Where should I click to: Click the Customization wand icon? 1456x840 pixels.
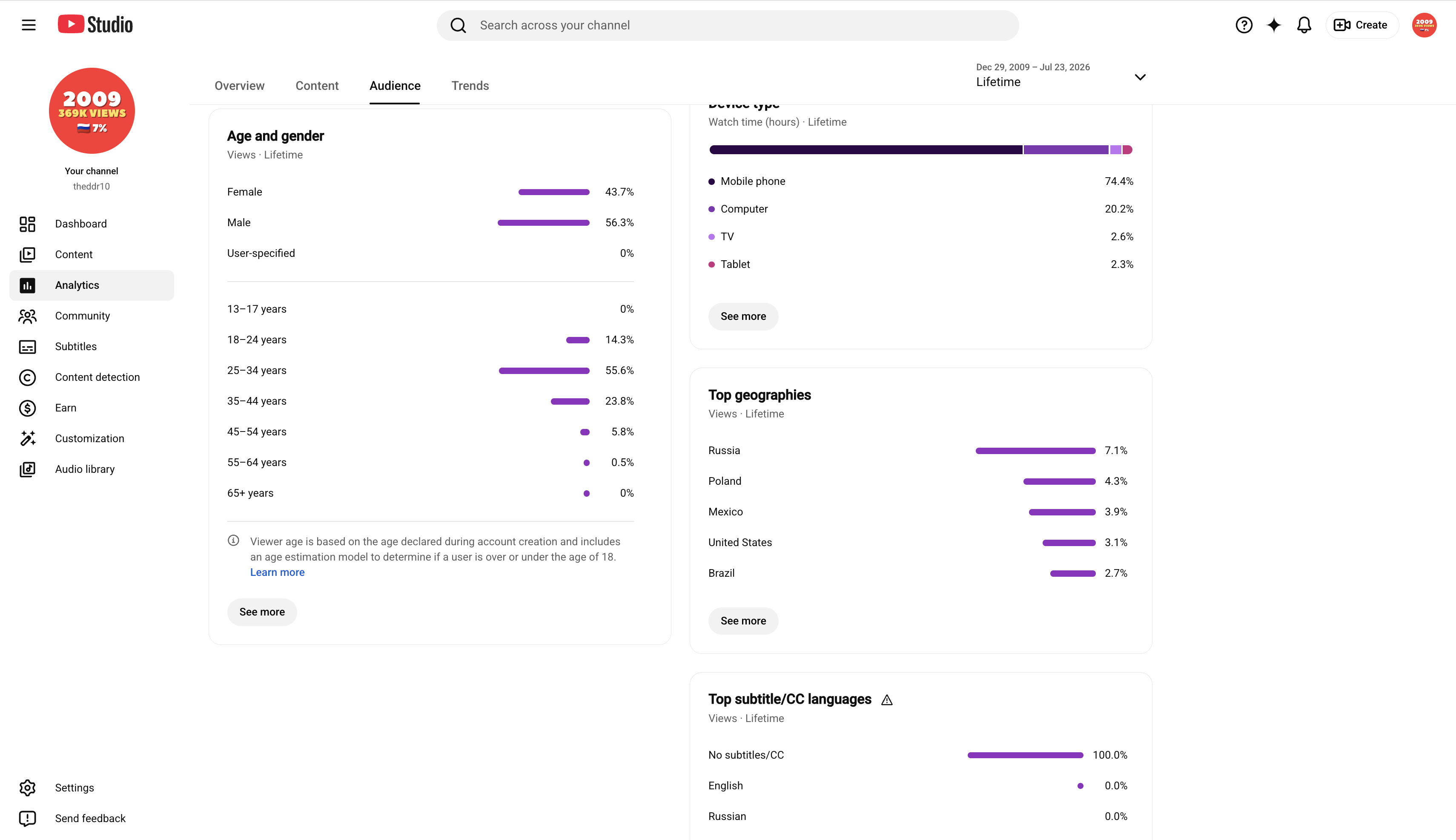tap(27, 438)
